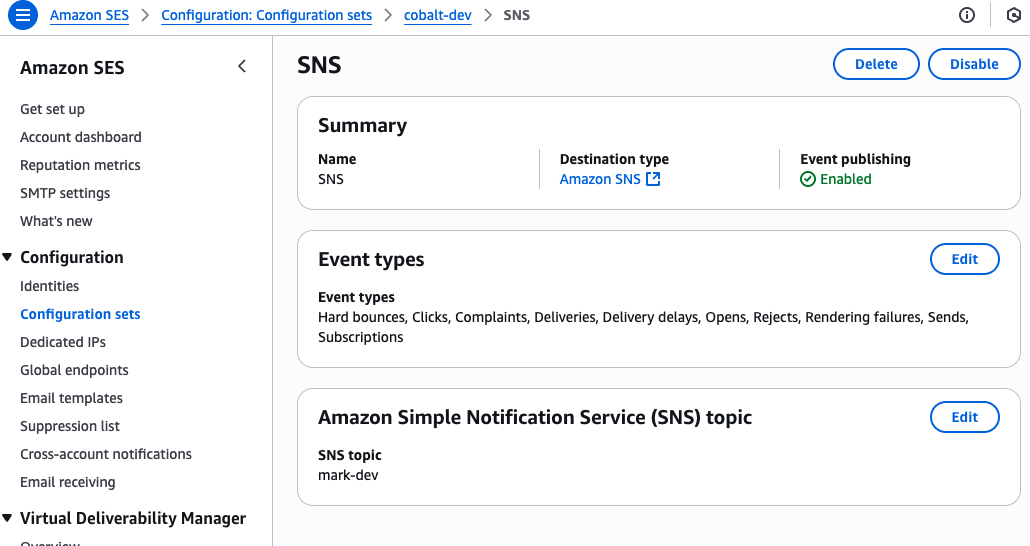This screenshot has height=546, width=1030.
Task: Open Configuration: Configuration sets breadcrumb
Action: click(267, 15)
